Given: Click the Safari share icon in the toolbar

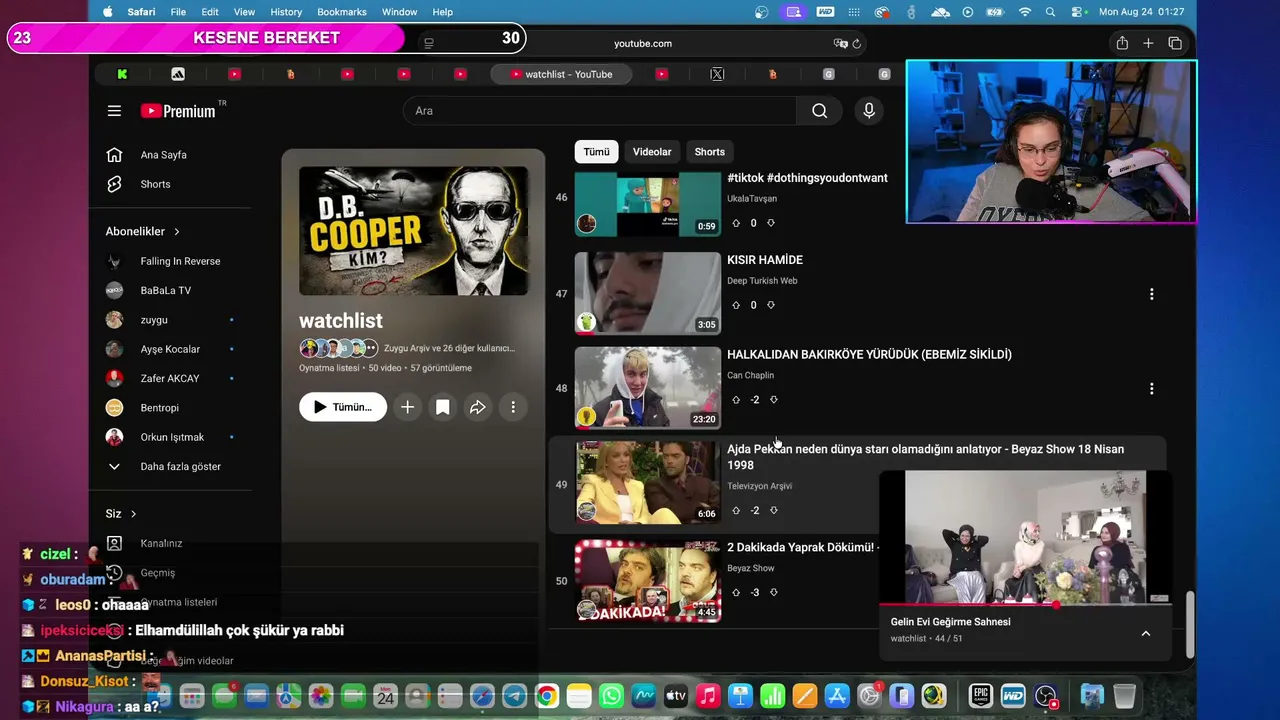Looking at the screenshot, I should pyautogui.click(x=1122, y=43).
